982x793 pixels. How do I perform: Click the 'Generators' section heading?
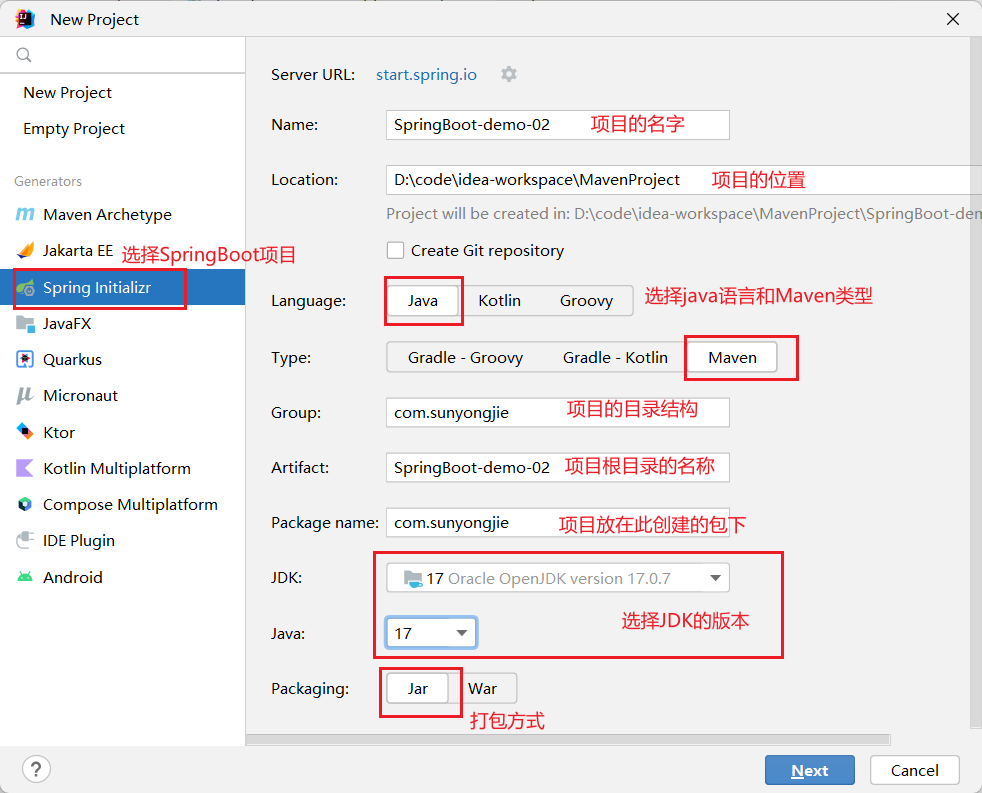coord(48,181)
